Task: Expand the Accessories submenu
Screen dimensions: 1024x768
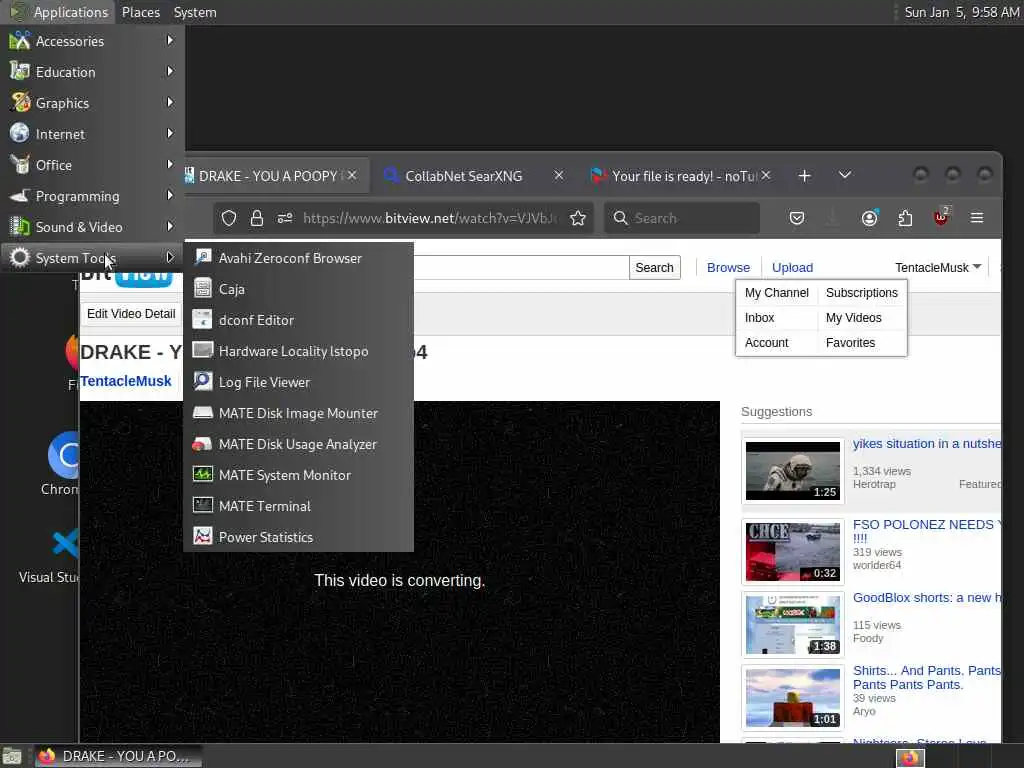Action: (92, 40)
